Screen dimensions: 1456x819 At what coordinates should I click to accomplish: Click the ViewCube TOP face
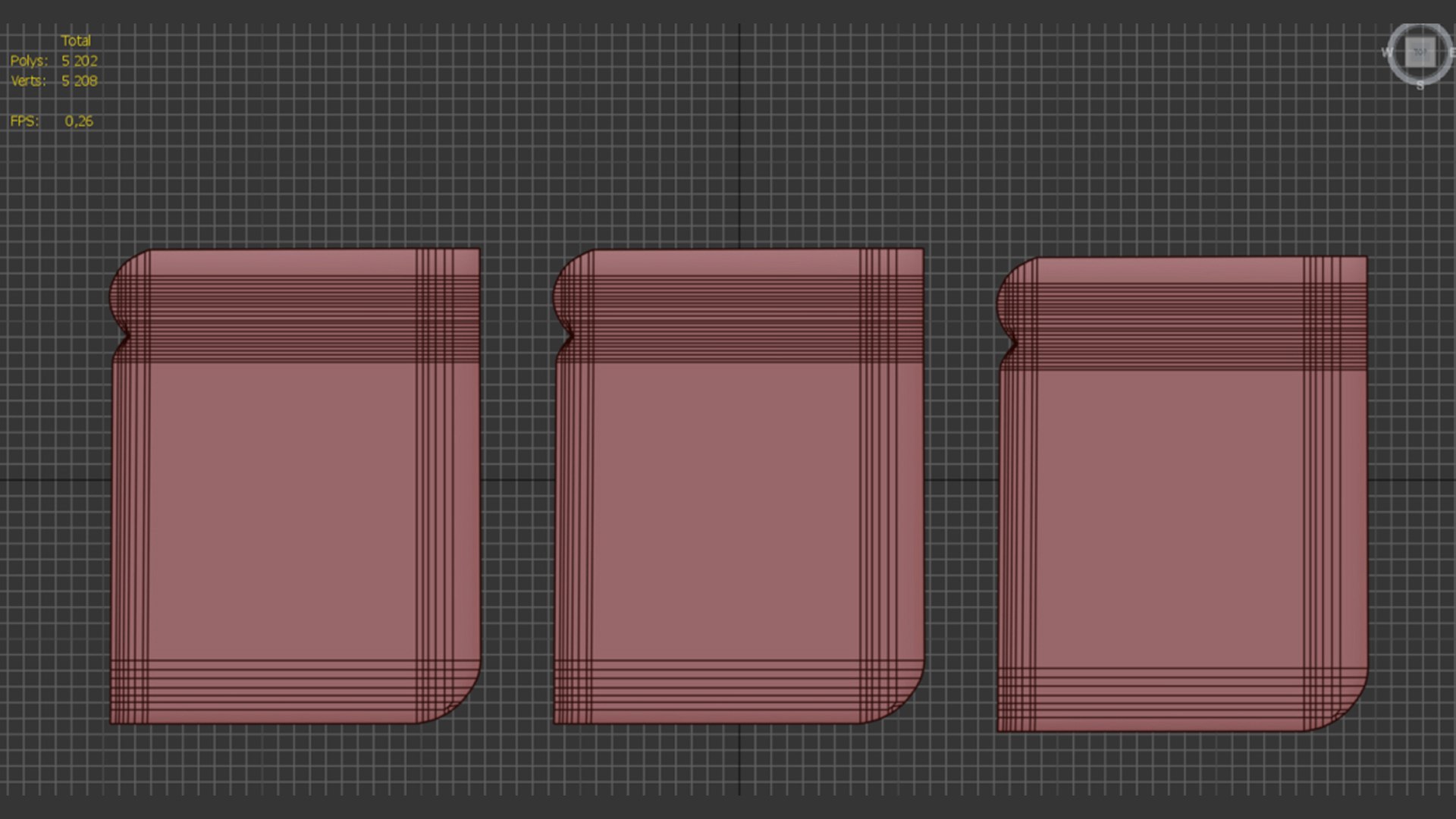pyautogui.click(x=1420, y=52)
